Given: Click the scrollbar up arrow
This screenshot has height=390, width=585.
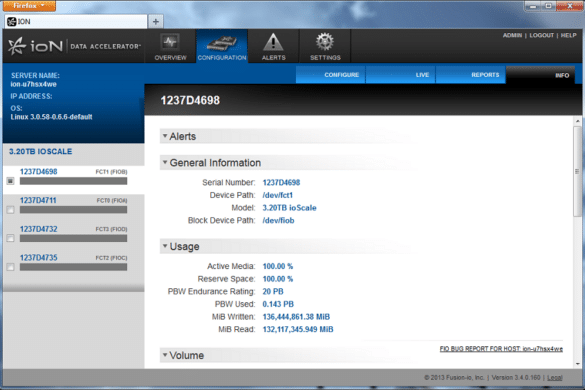Looking at the screenshot, I should click(x=578, y=121).
